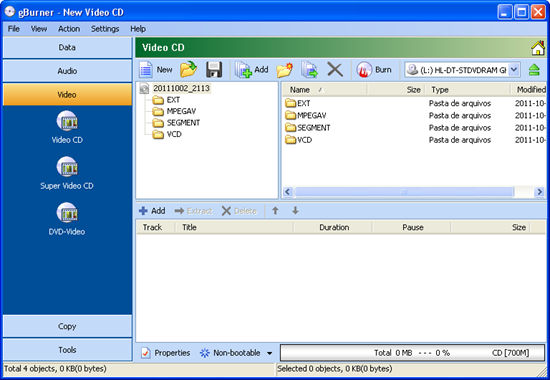The width and height of the screenshot is (550, 380).
Task: Switch to the Audio section
Action: coord(67,71)
